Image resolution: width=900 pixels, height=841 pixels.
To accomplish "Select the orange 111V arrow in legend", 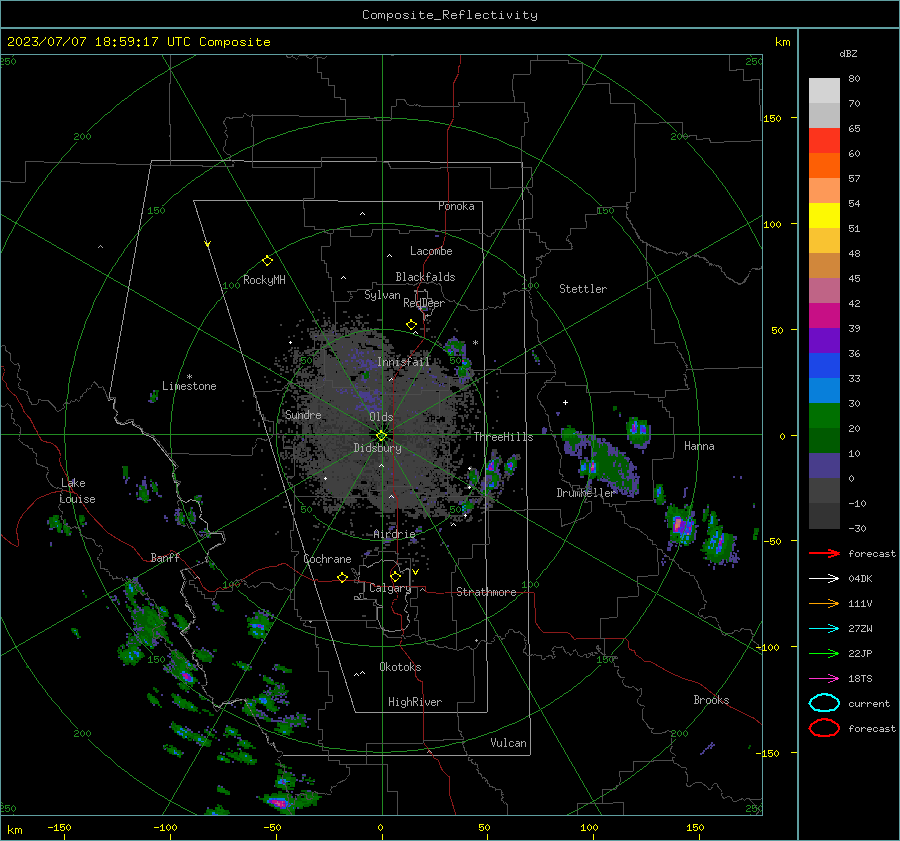I will [824, 603].
